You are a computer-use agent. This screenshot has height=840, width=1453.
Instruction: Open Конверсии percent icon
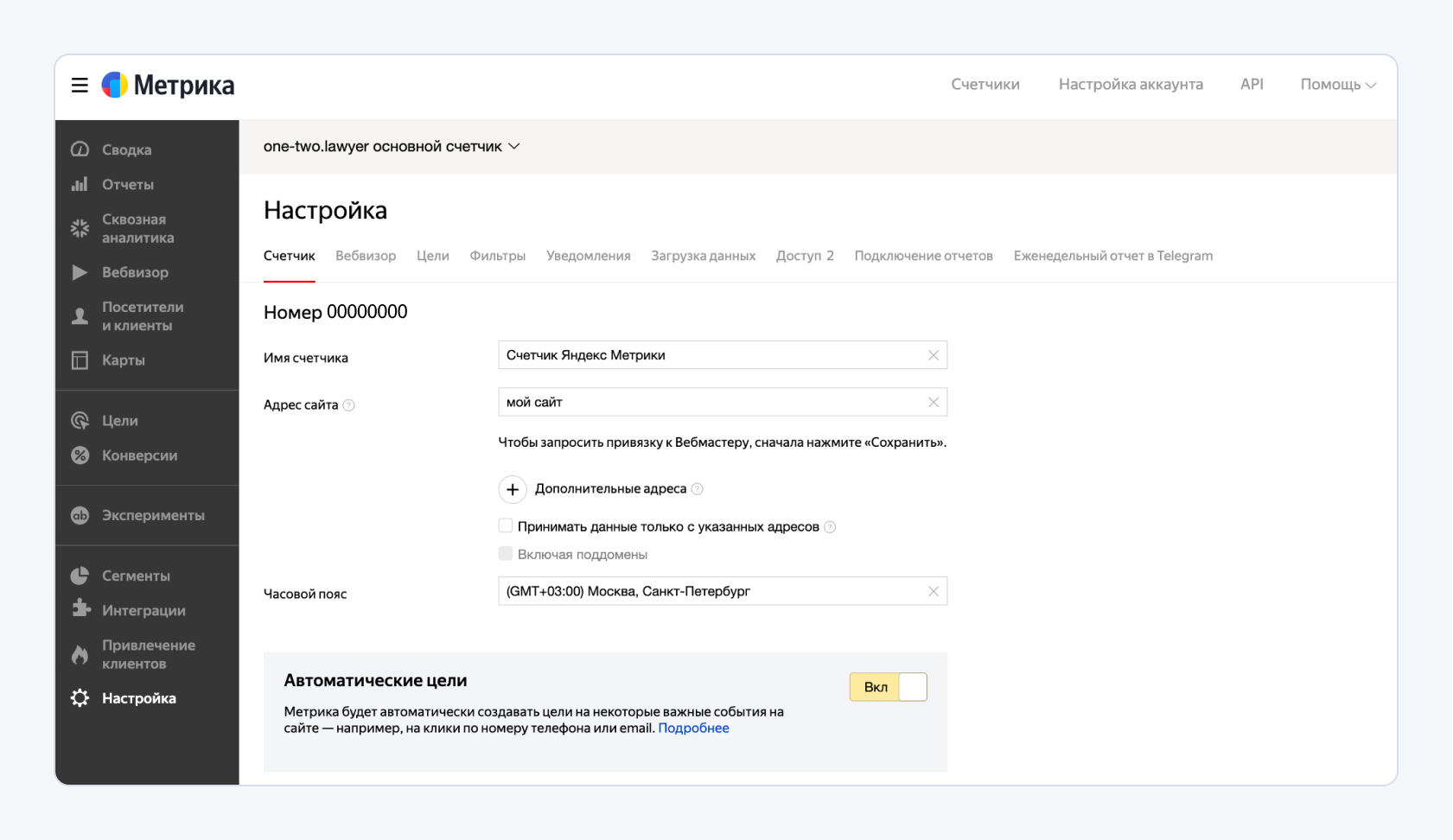tap(80, 455)
